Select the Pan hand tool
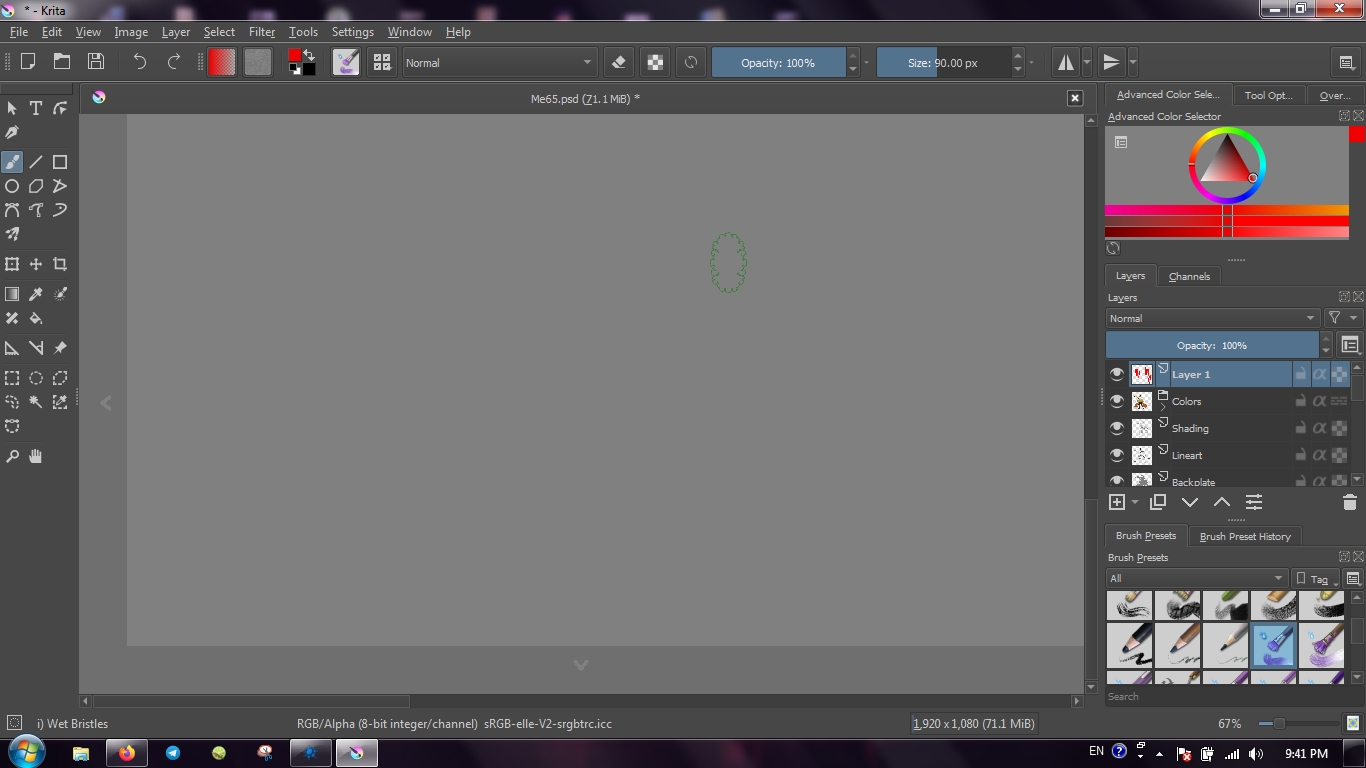The width and height of the screenshot is (1366, 768). [x=36, y=456]
